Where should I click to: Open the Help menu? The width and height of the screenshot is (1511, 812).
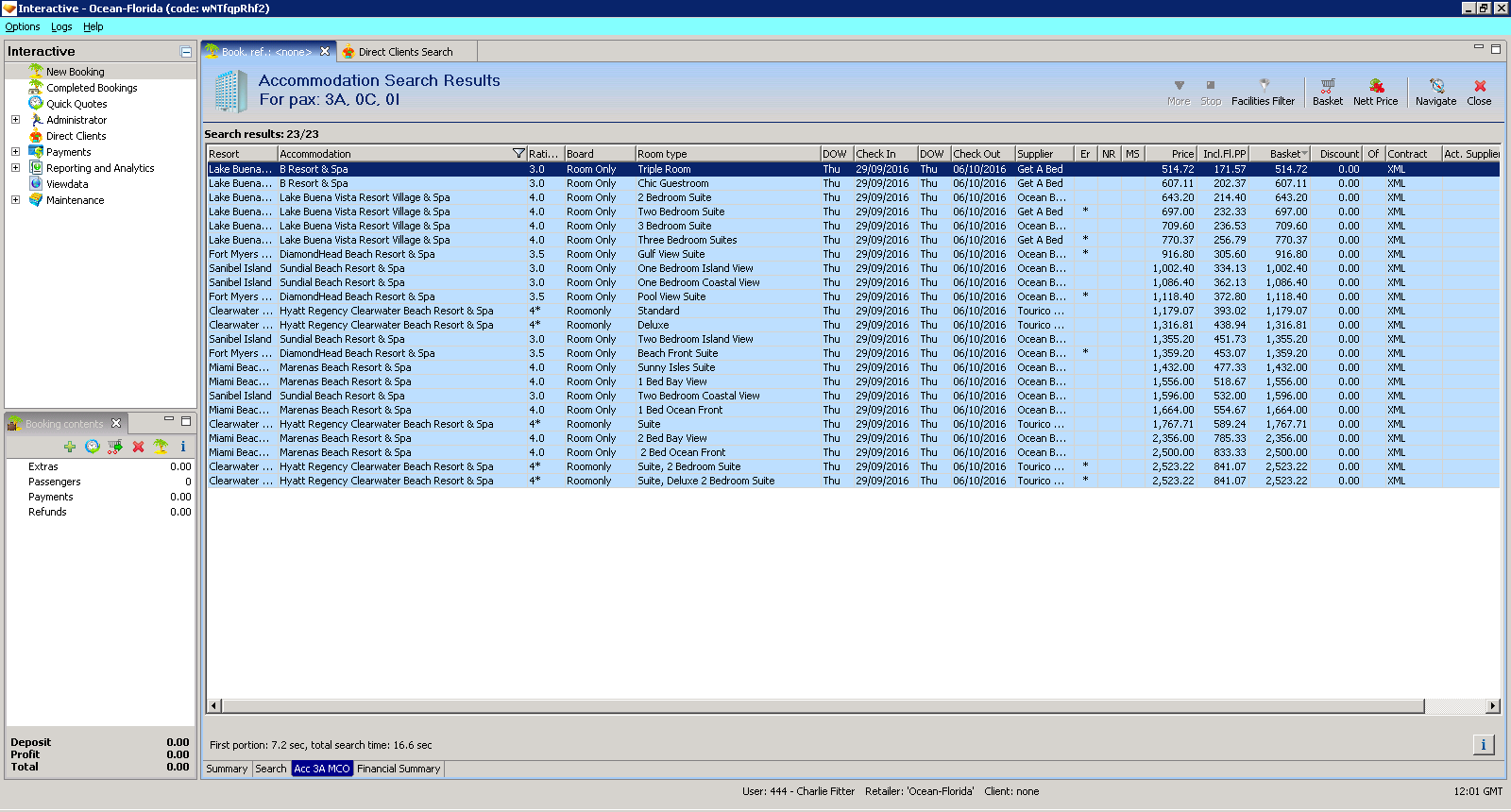coord(93,26)
